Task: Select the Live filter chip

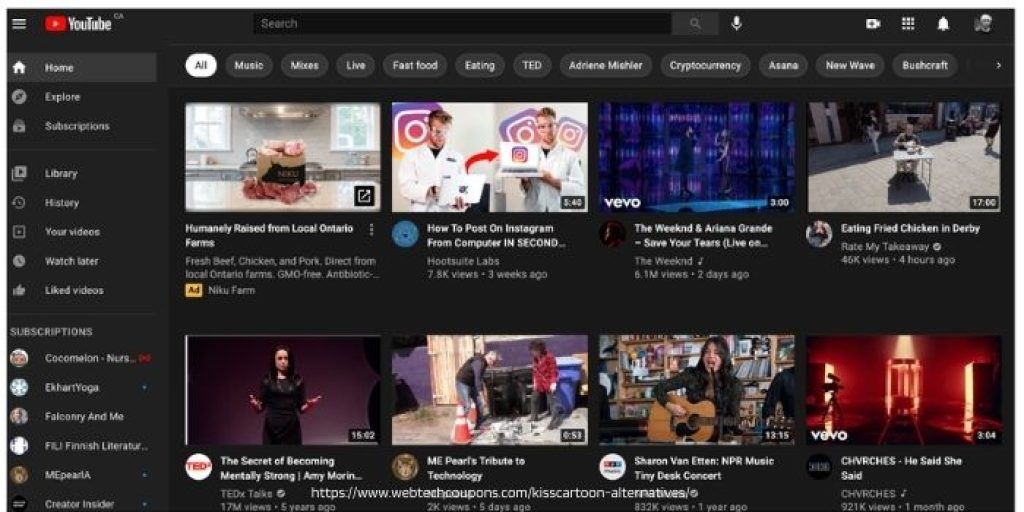Action: click(356, 65)
